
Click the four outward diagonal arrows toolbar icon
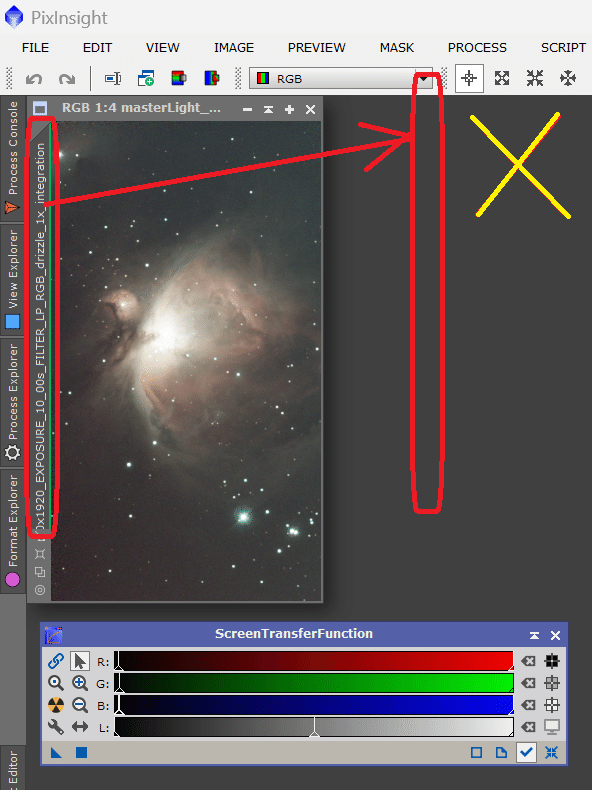point(502,78)
